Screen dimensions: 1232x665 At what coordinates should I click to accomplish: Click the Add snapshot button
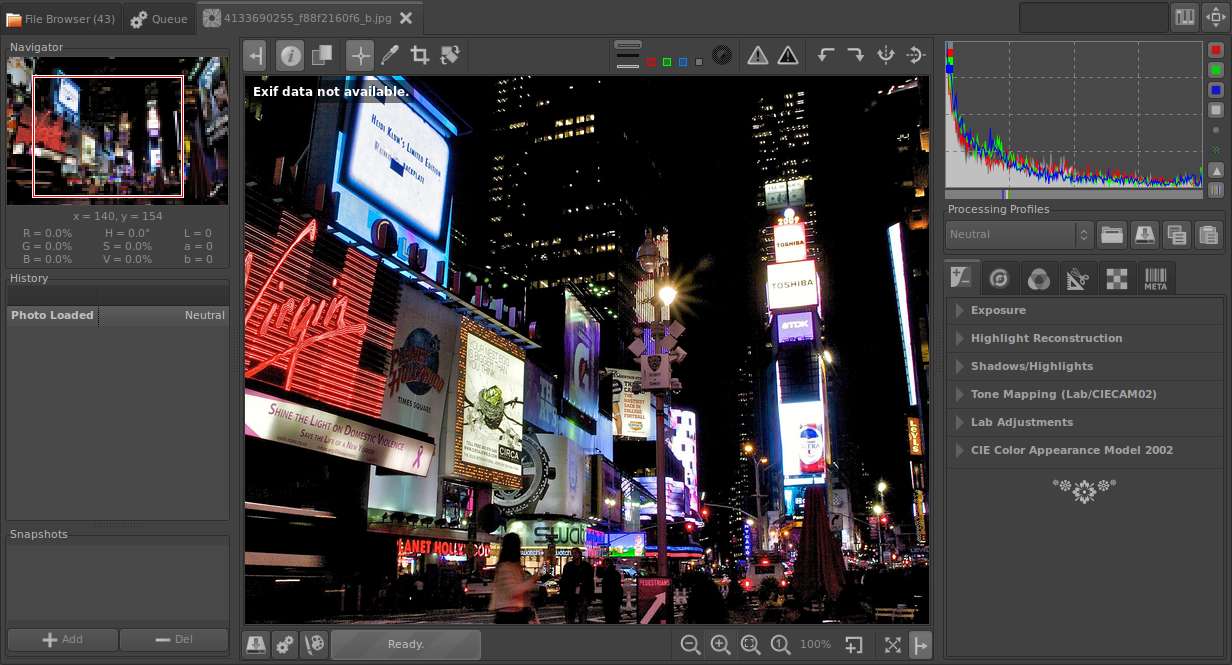coord(62,640)
